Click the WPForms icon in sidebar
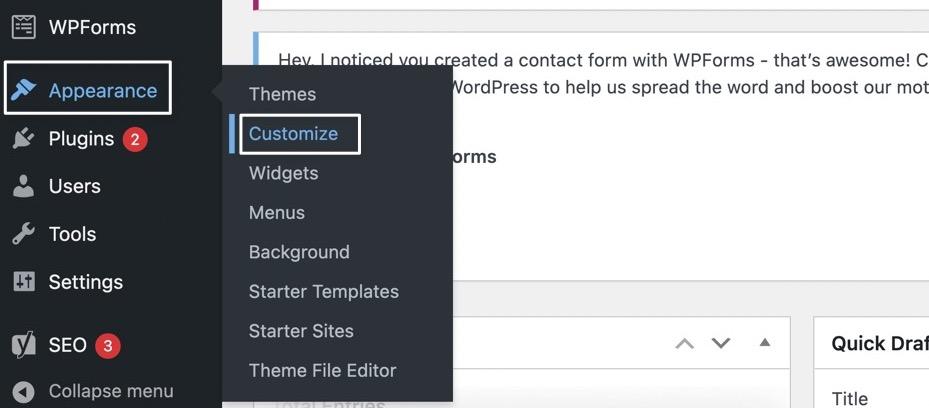The height and width of the screenshot is (408, 929). pyautogui.click(x=24, y=27)
